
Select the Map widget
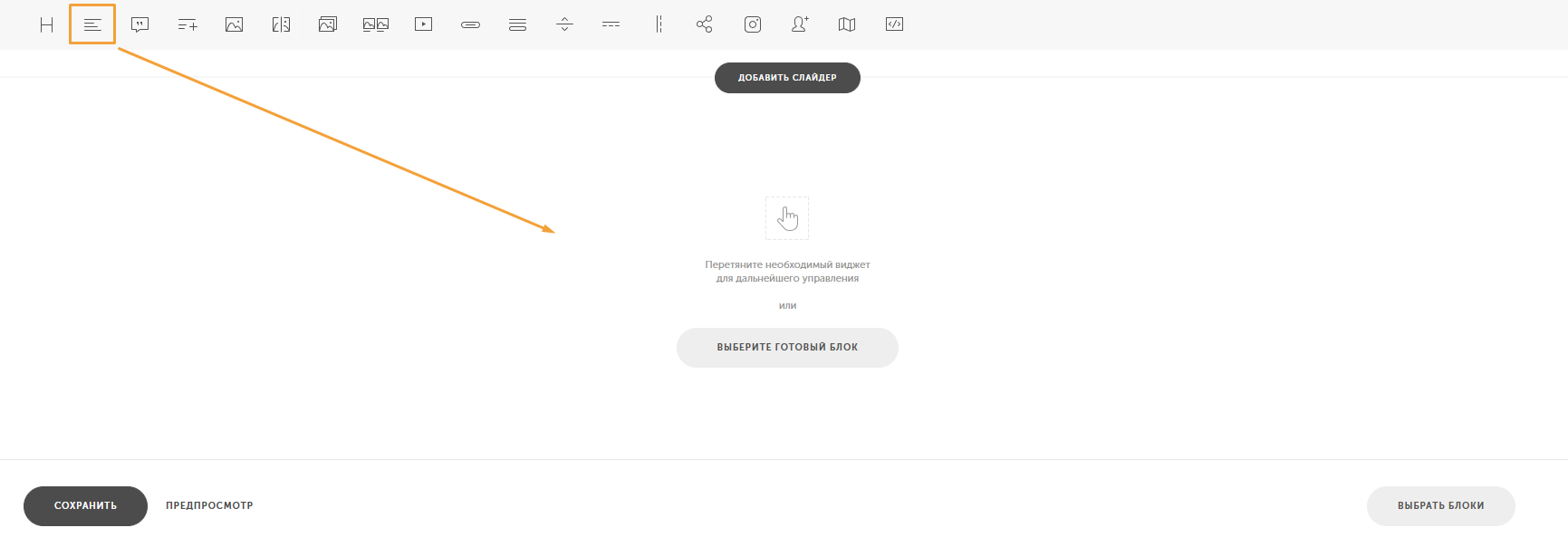tap(847, 24)
